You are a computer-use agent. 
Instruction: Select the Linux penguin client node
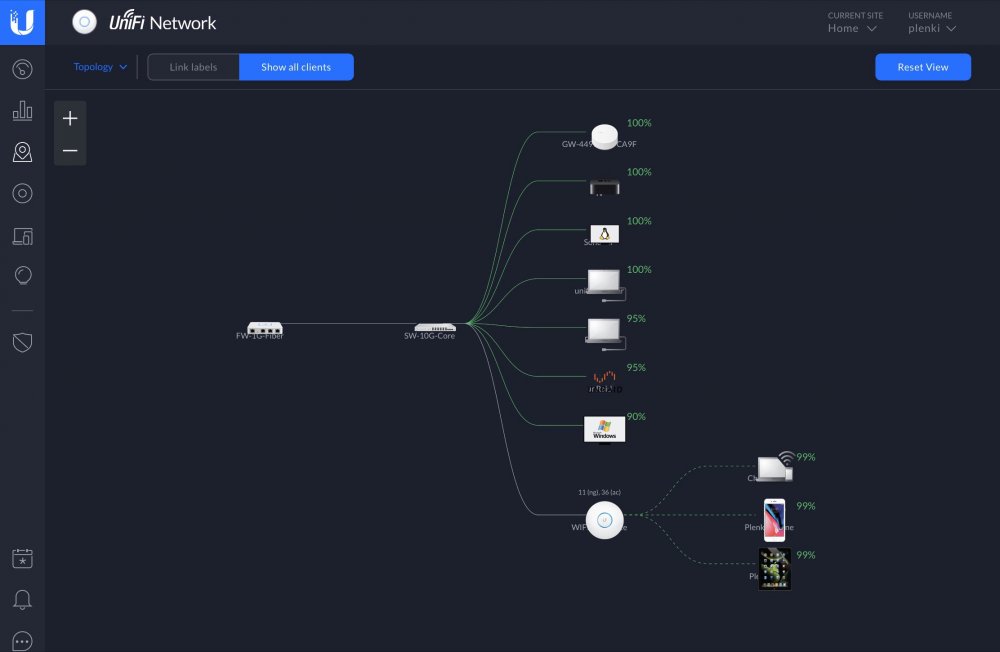605,234
